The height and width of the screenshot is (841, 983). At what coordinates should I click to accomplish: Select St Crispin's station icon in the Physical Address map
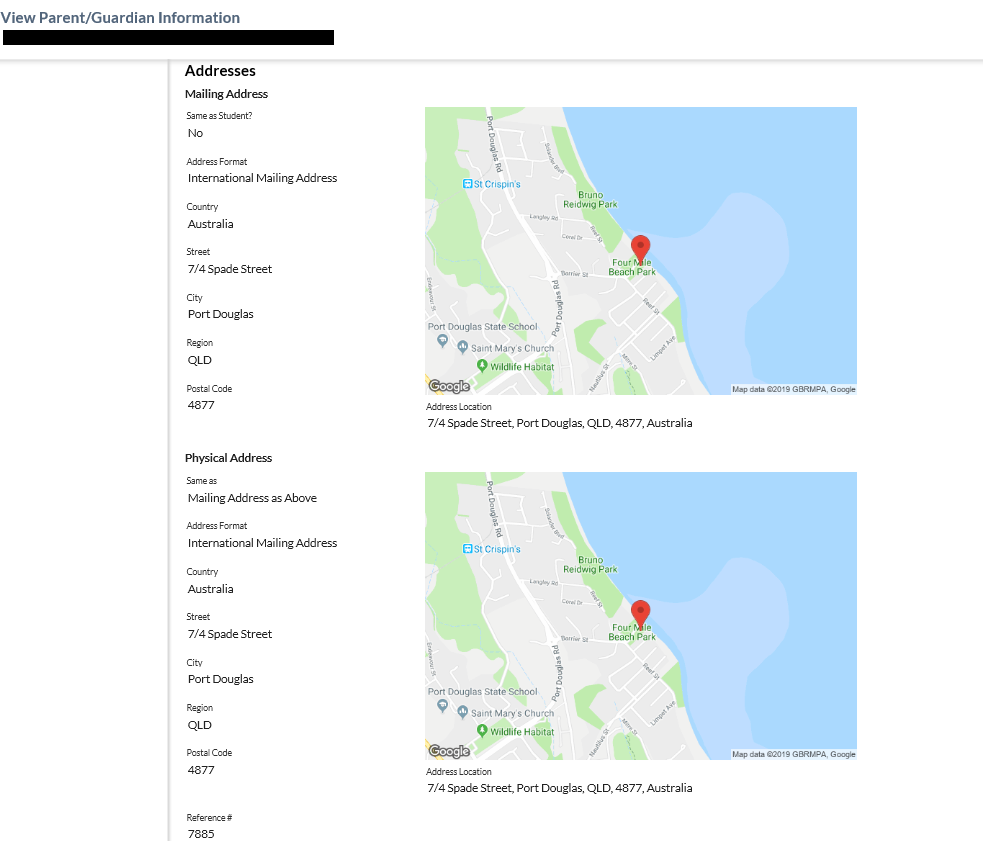[467, 549]
